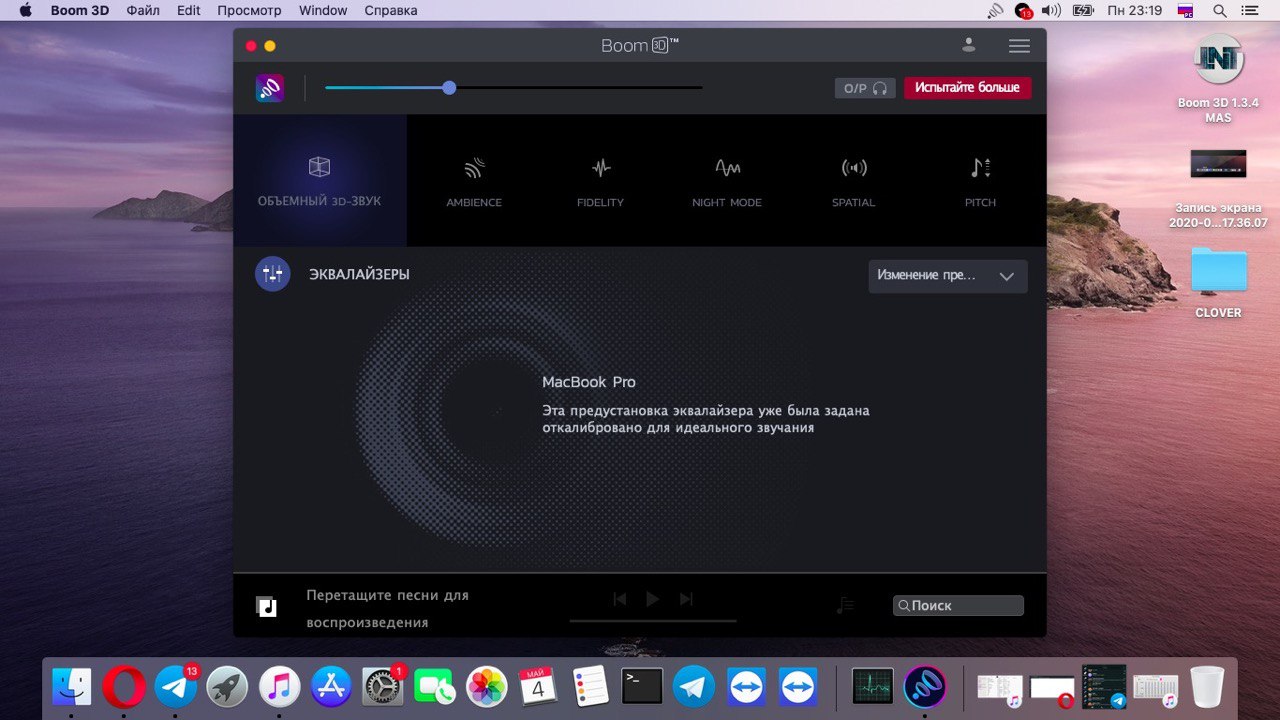Screen dimensions: 1280x720
Task: Open the Файл menu
Action: pyautogui.click(x=144, y=11)
